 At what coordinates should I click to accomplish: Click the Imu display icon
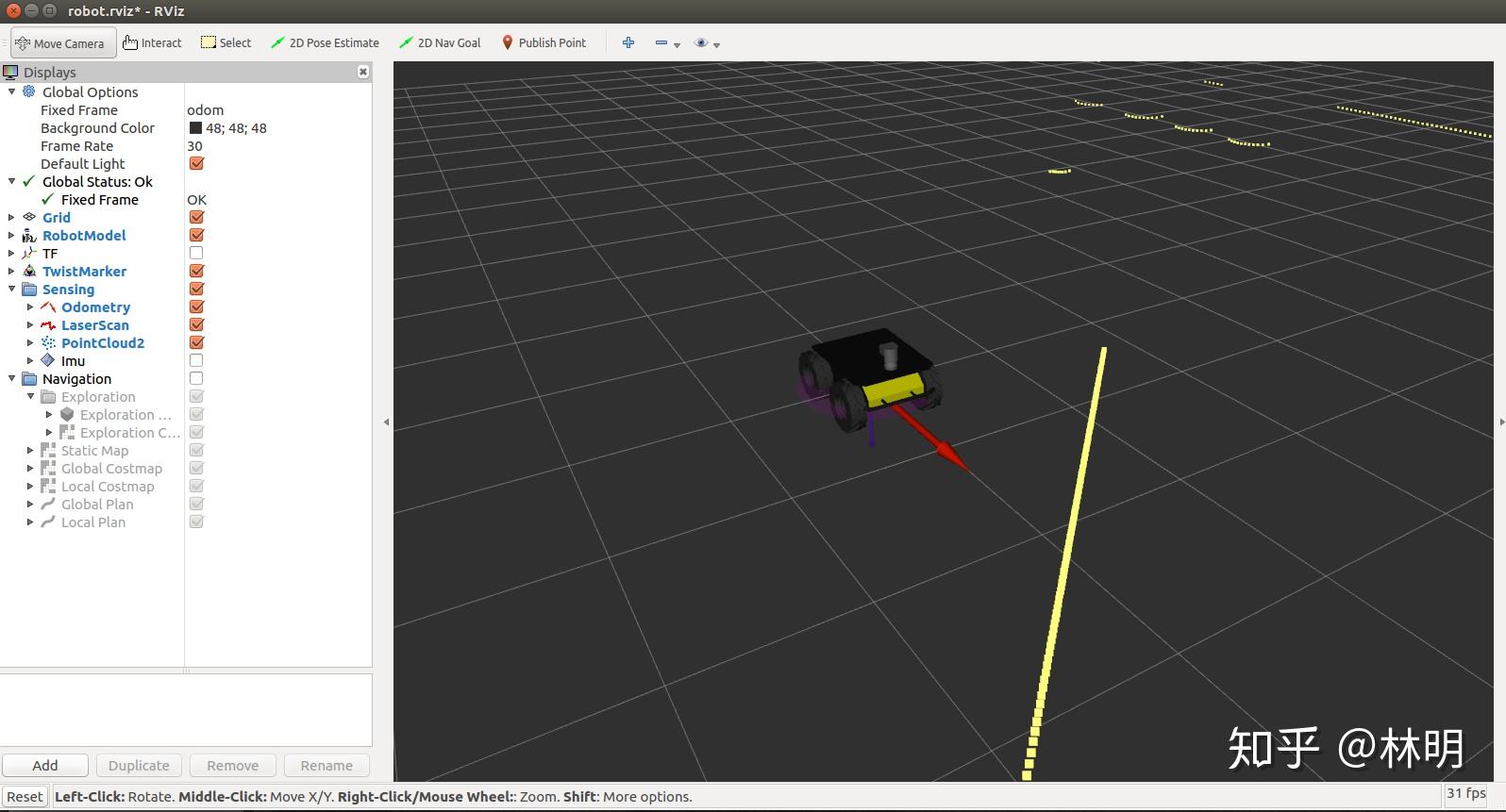(48, 360)
